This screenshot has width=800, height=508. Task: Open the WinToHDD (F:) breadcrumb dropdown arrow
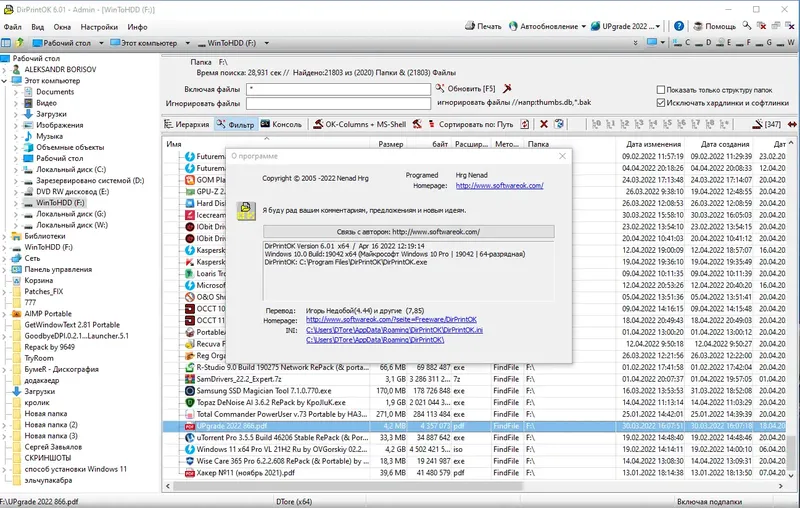point(266,43)
